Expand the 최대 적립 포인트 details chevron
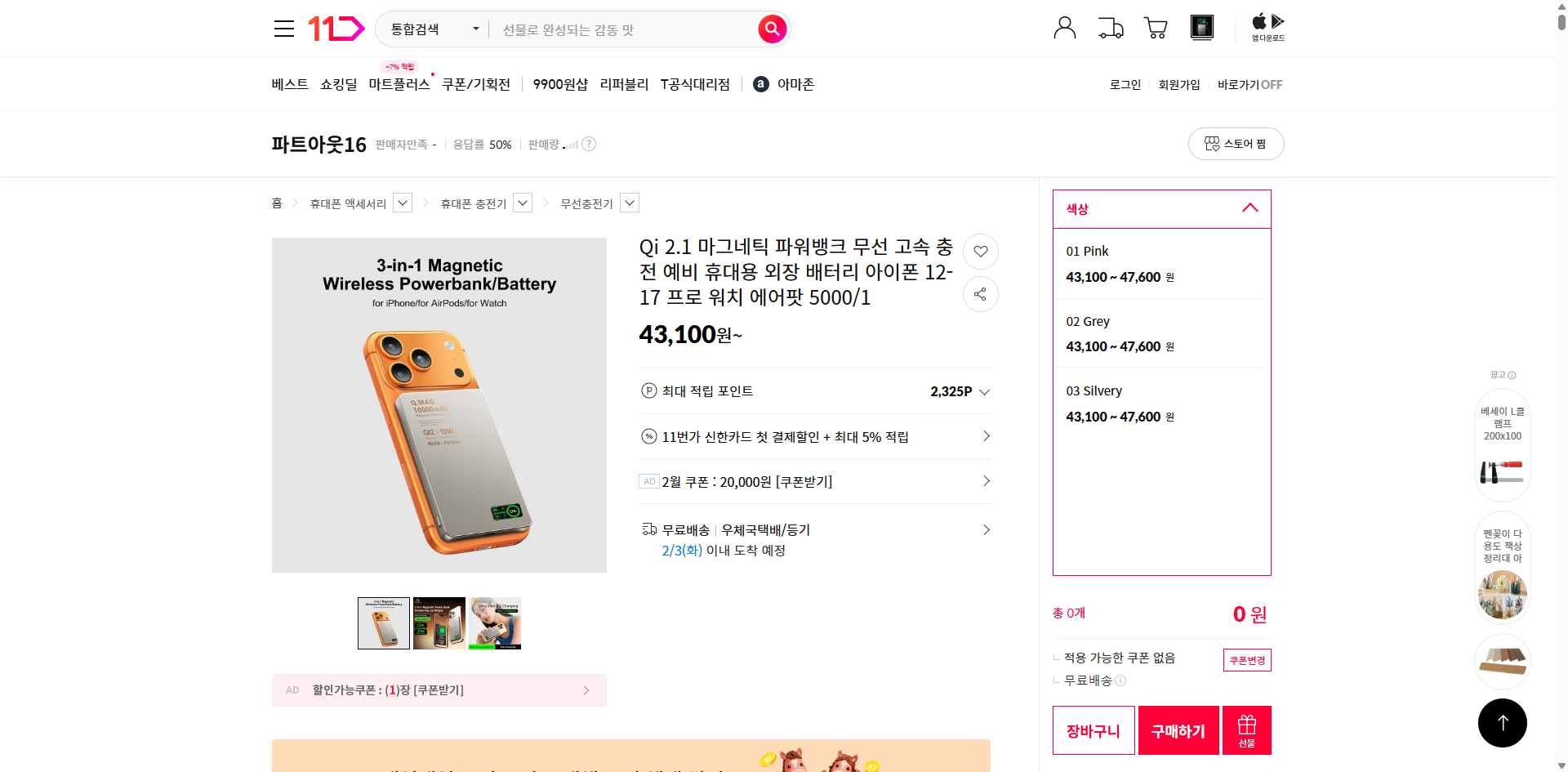 tap(984, 391)
